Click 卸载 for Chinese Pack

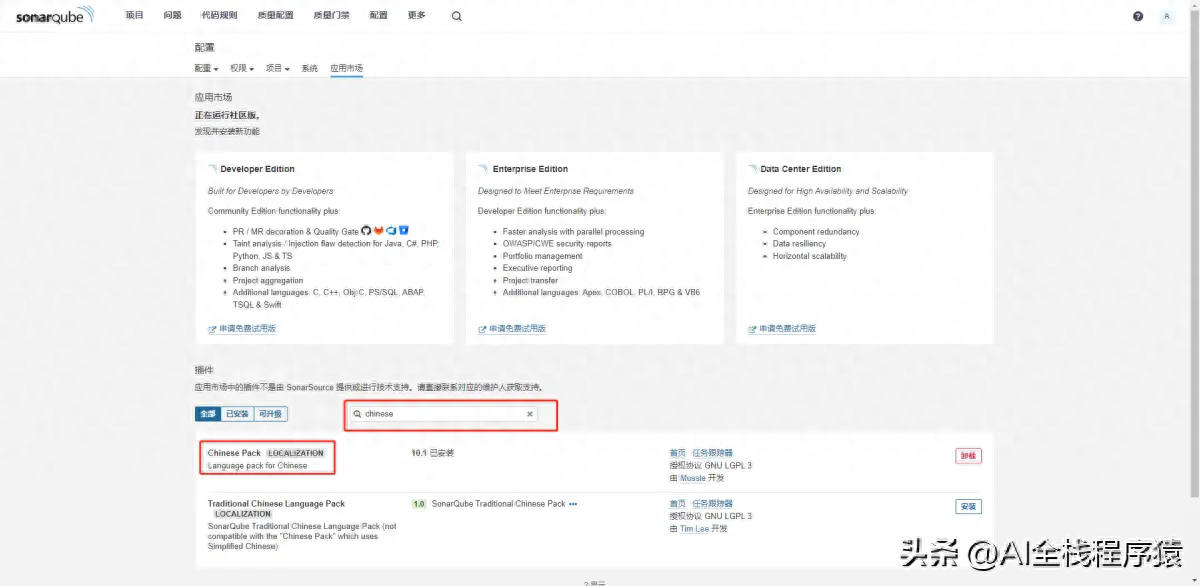click(x=968, y=455)
